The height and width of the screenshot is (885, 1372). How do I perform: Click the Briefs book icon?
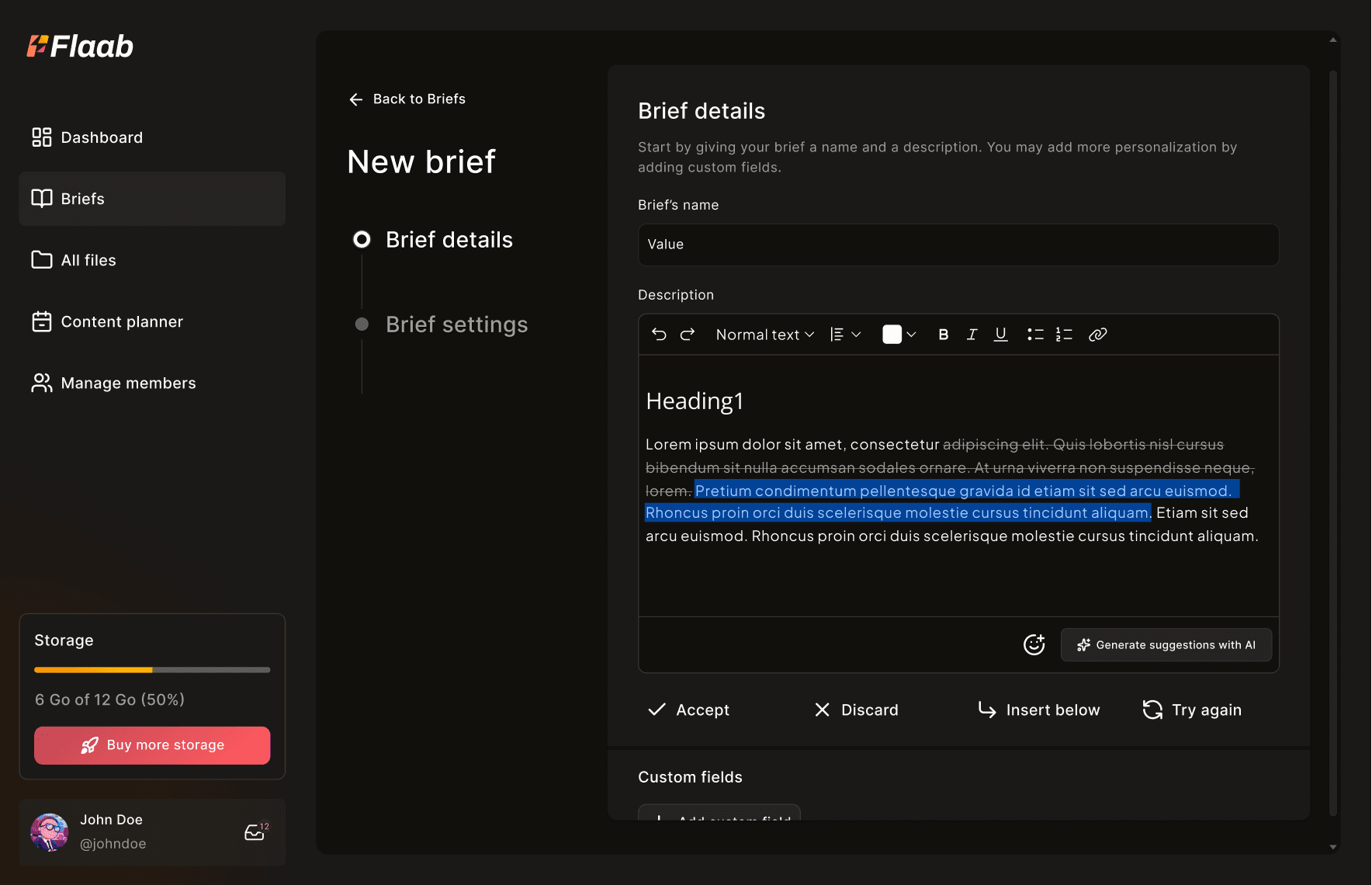[x=42, y=199]
